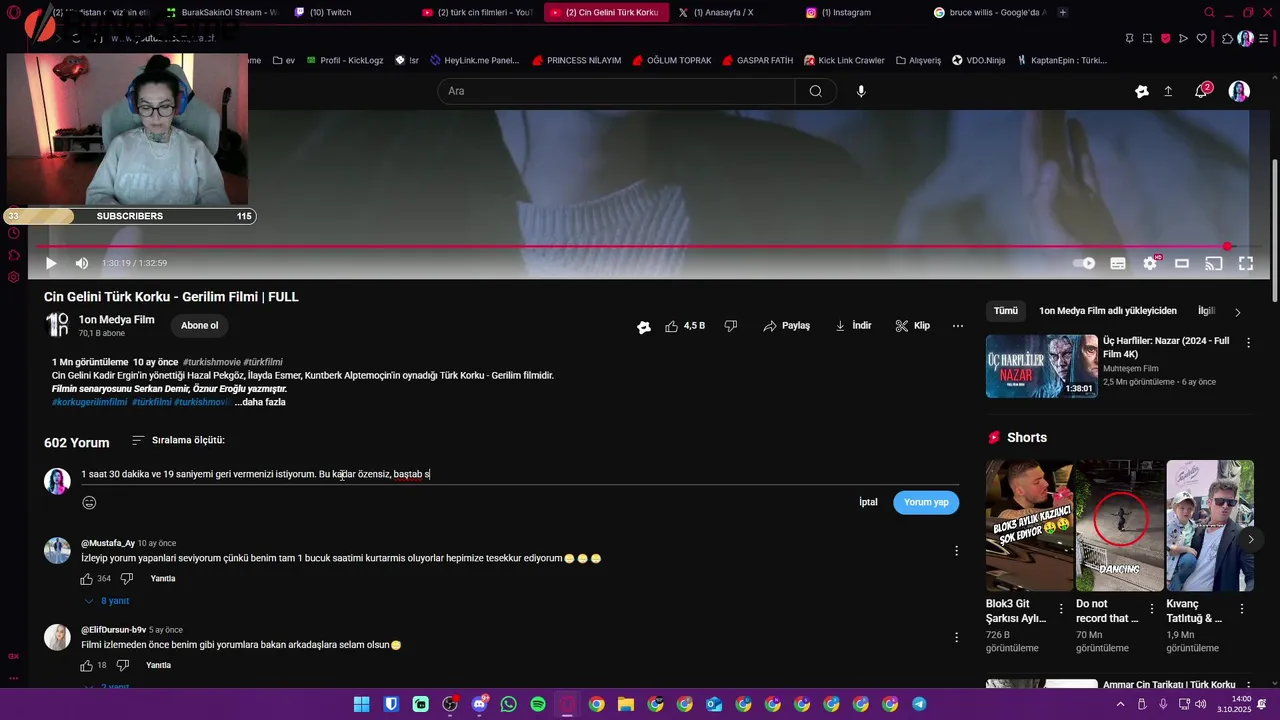The image size is (1280, 720).
Task: Open the Blok3 Git Şarkısı short
Action: coord(1029,526)
